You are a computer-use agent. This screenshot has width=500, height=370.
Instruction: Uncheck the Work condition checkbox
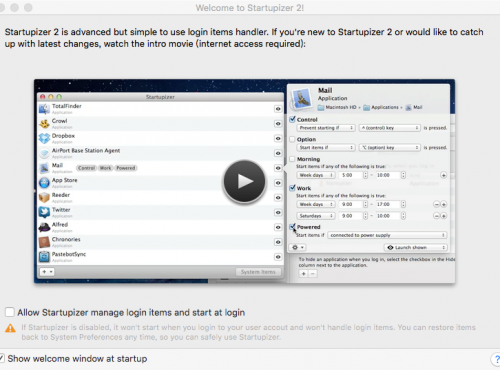click(x=292, y=188)
